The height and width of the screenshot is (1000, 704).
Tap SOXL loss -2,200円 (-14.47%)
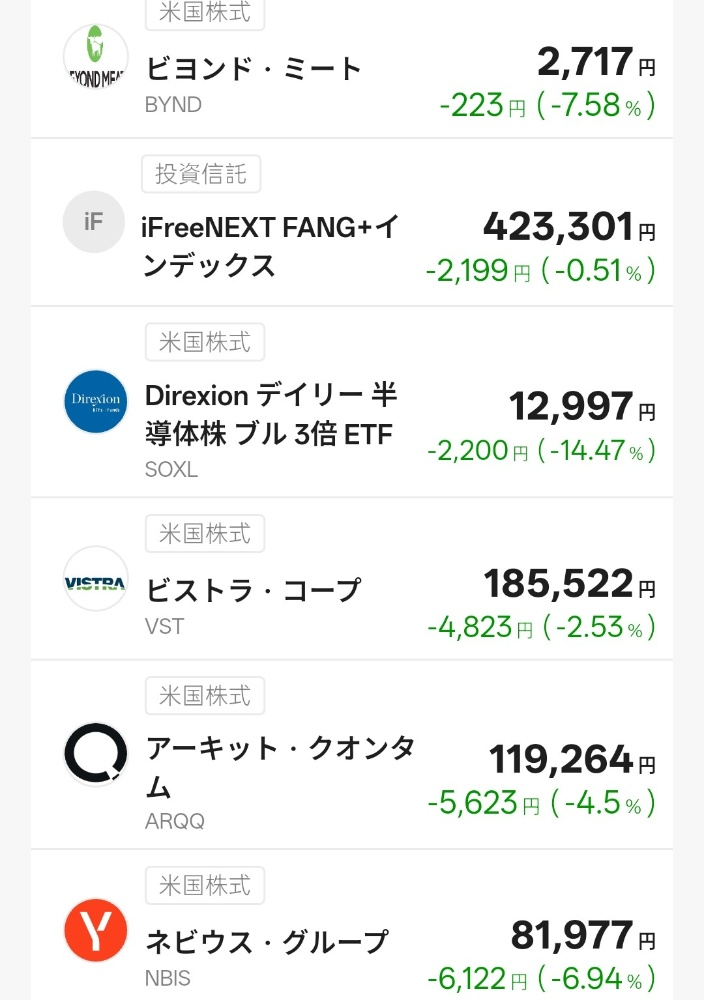click(541, 451)
